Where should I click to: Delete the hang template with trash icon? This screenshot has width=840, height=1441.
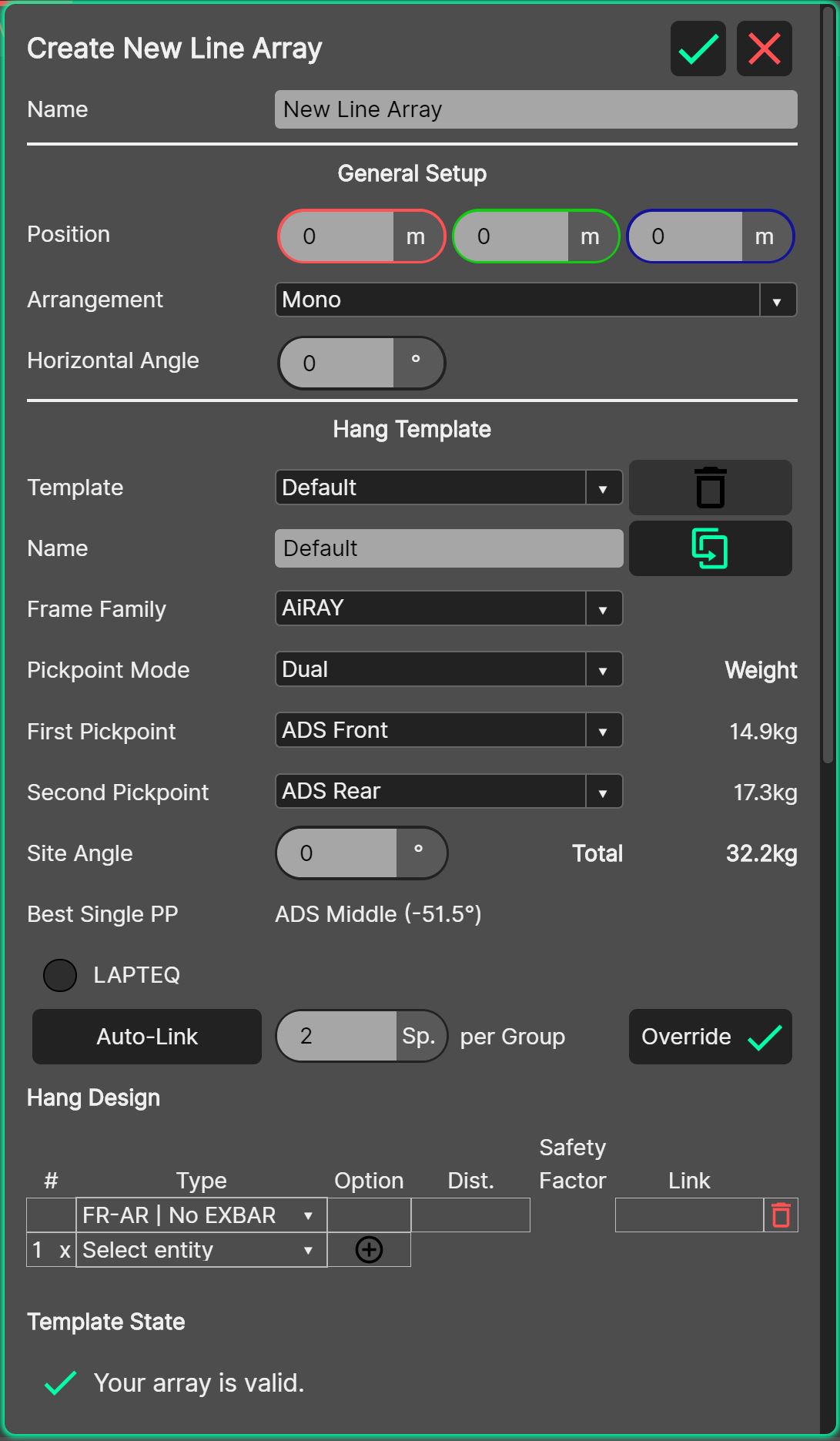[x=710, y=488]
